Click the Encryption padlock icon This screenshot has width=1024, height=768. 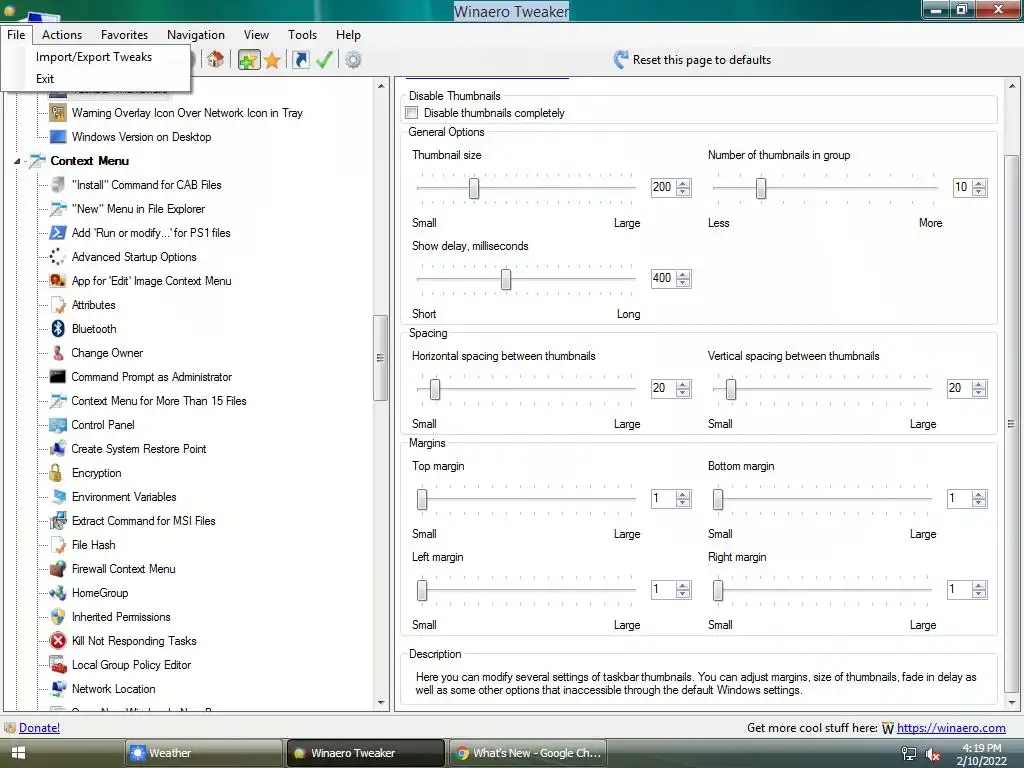tap(57, 473)
